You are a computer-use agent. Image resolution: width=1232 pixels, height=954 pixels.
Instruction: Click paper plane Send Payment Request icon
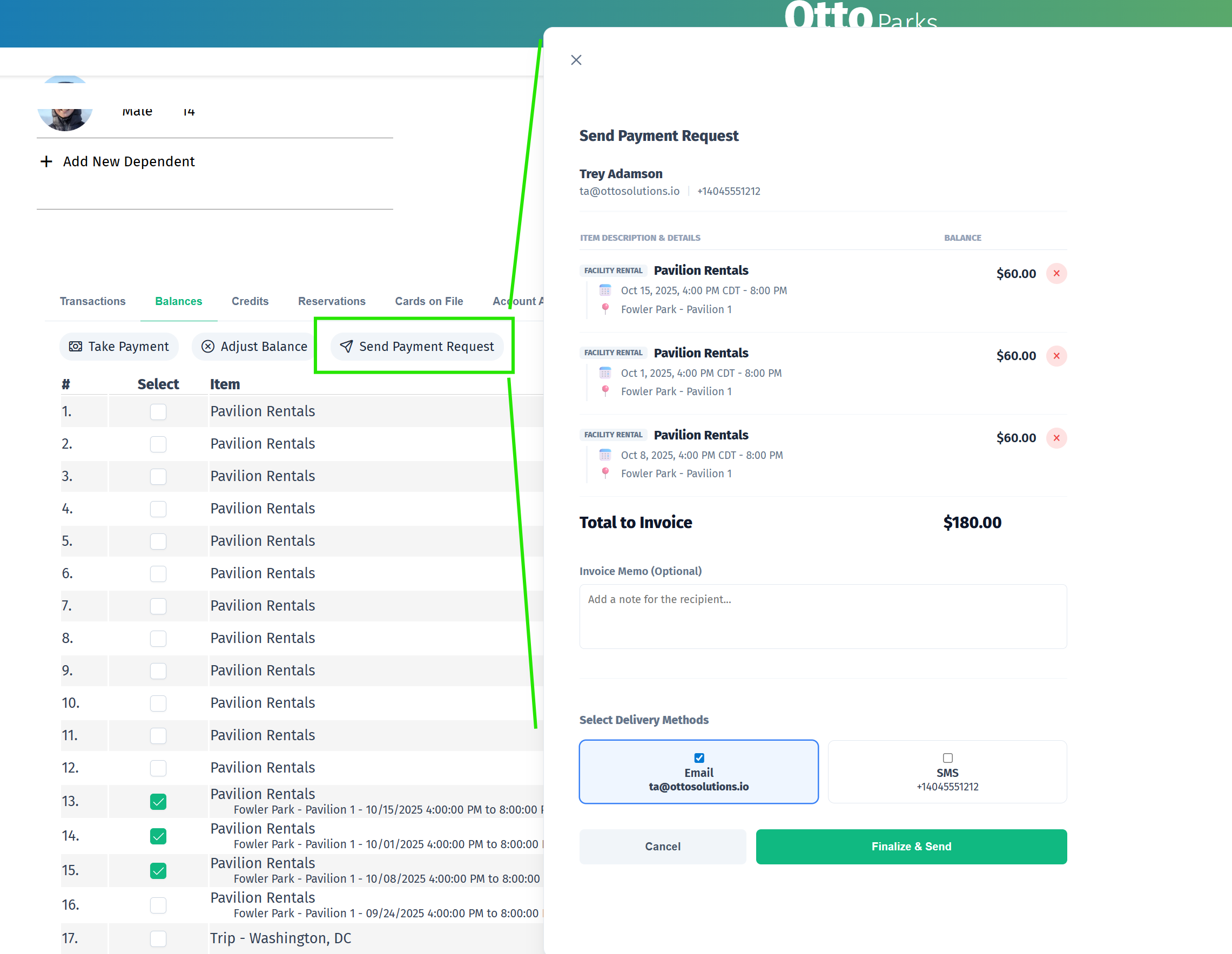pos(346,346)
